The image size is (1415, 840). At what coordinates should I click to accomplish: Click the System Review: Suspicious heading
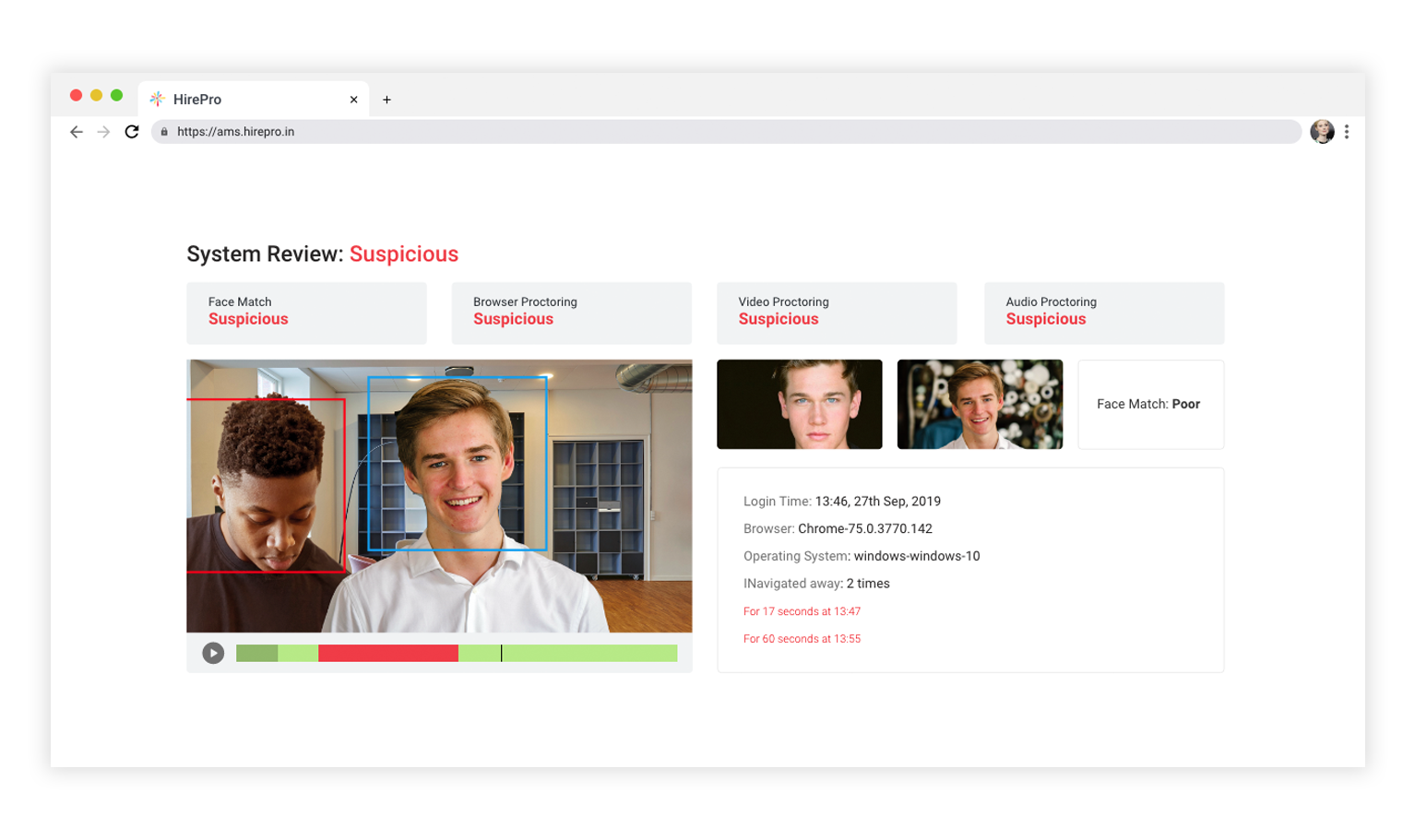tap(322, 254)
